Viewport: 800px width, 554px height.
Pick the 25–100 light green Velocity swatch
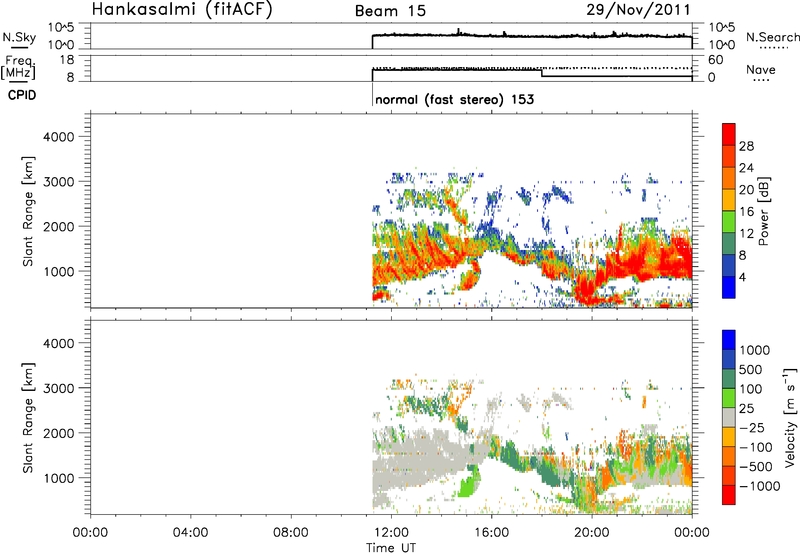729,398
